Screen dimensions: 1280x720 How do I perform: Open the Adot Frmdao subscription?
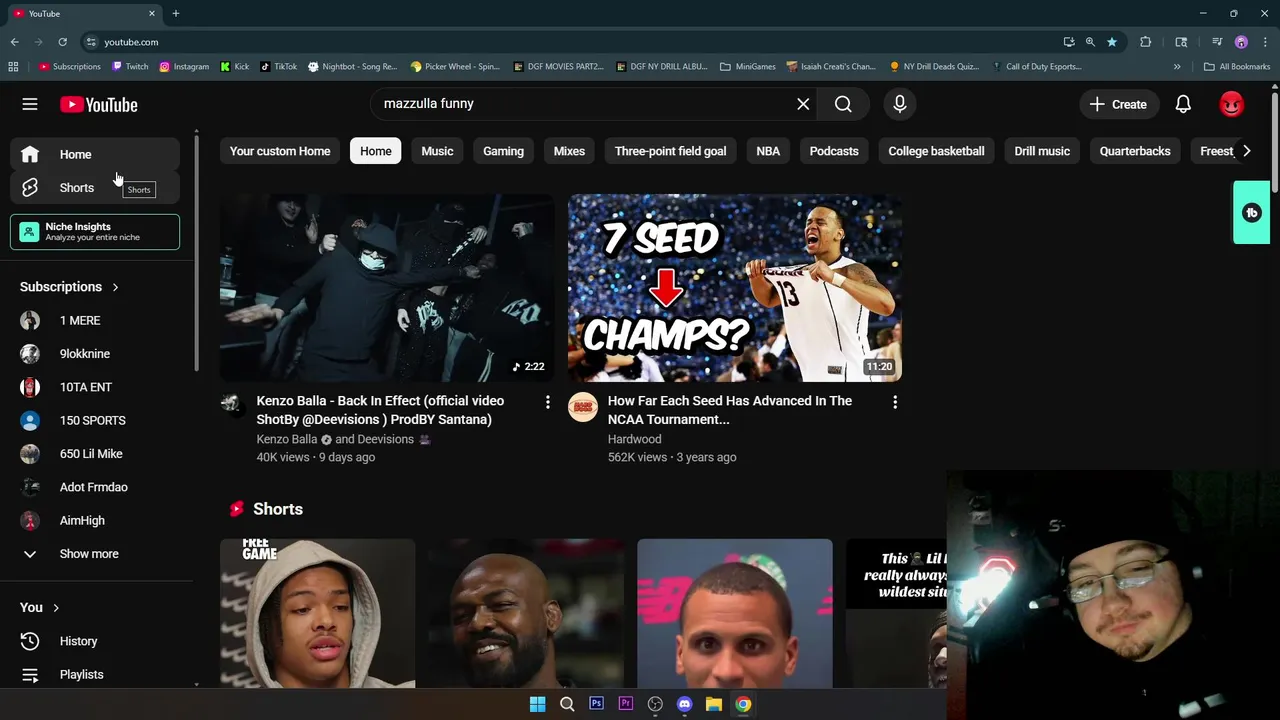point(95,487)
